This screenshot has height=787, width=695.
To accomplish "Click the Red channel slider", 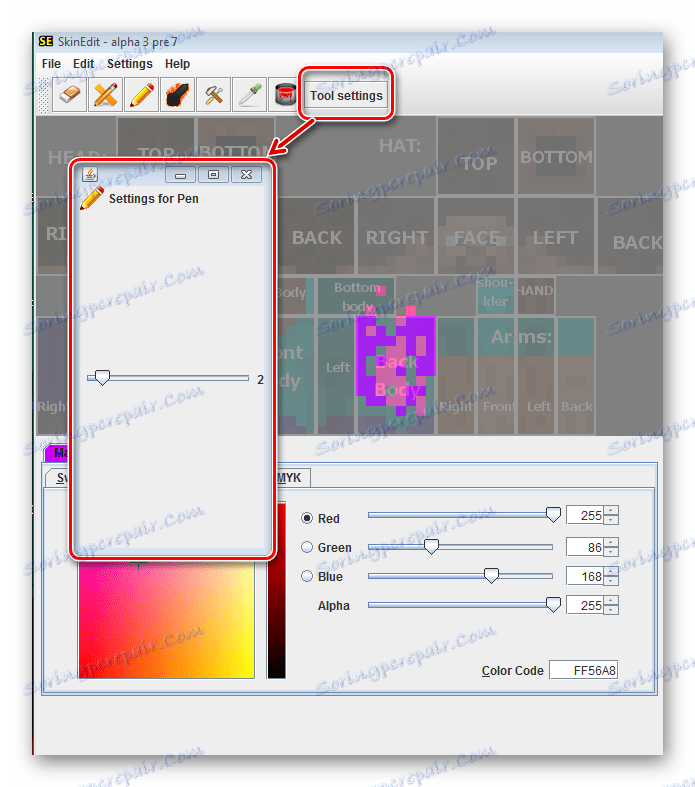I will [461, 515].
